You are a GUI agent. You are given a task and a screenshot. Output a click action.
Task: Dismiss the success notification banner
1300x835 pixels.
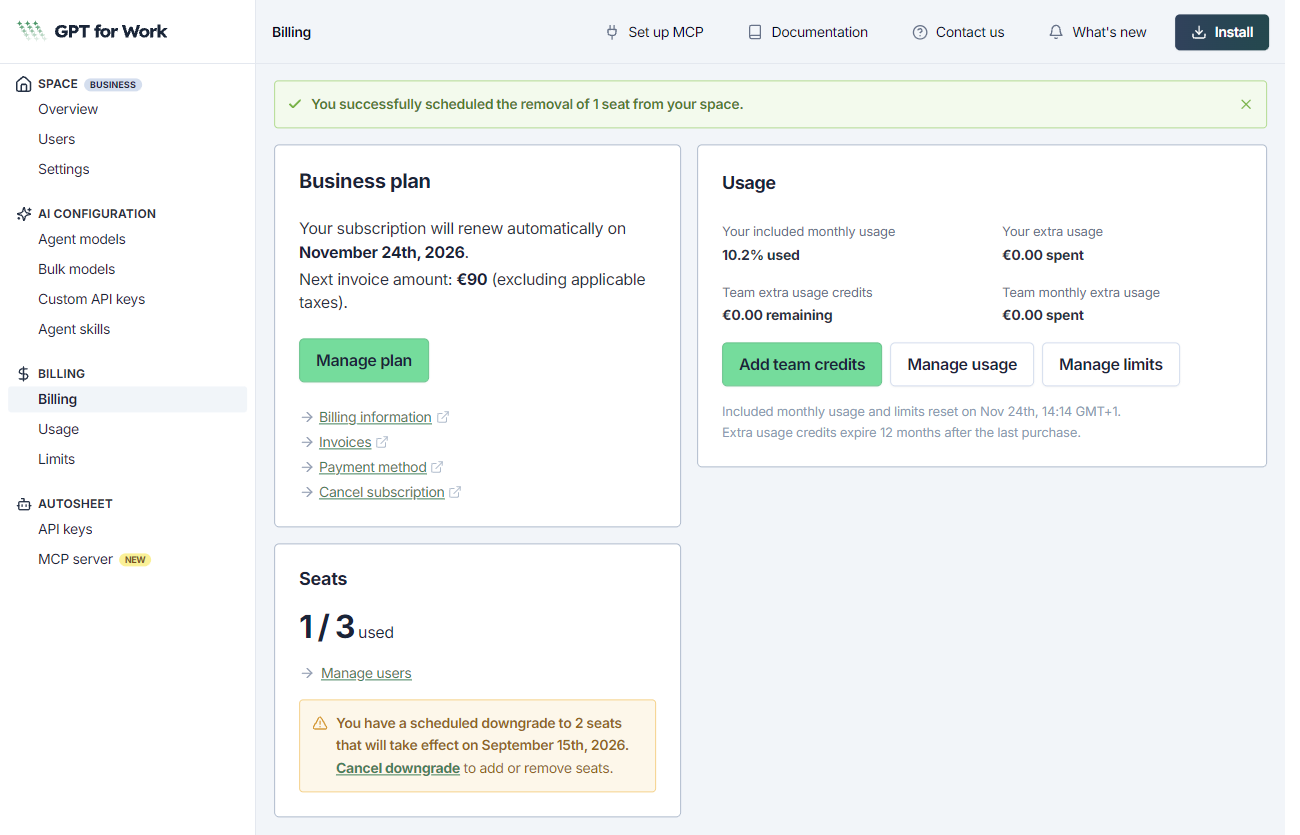click(x=1246, y=104)
